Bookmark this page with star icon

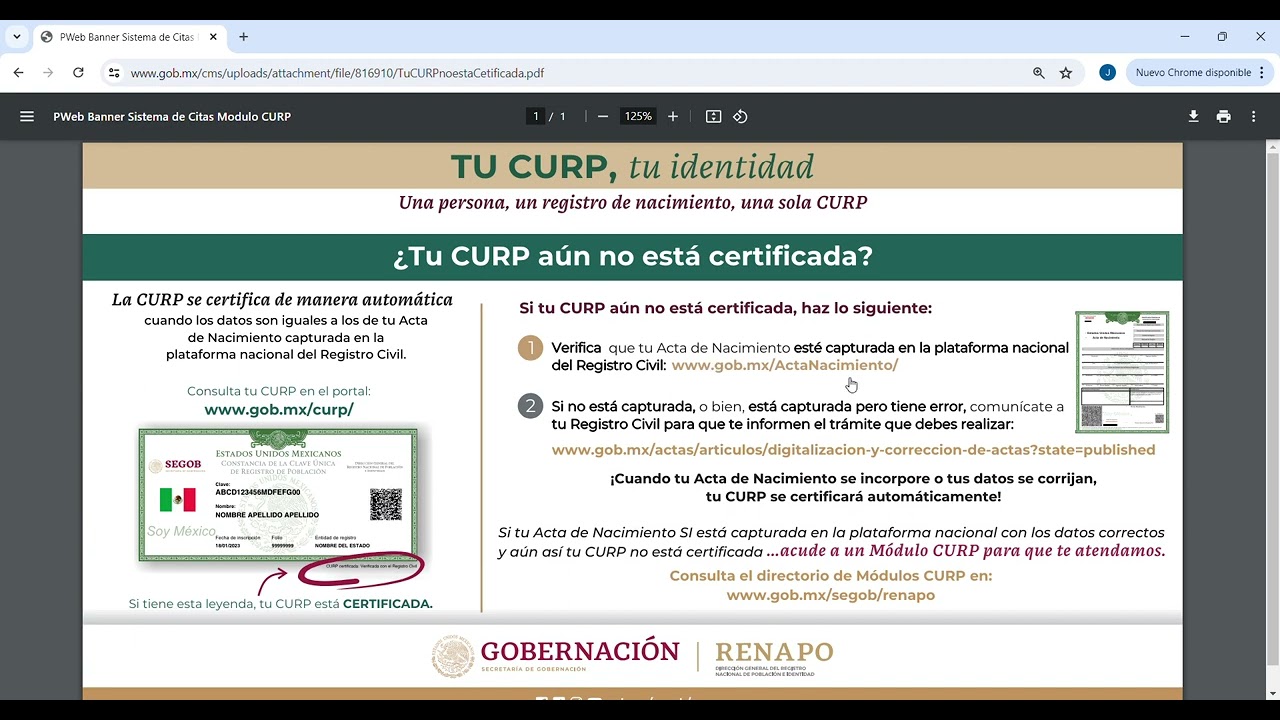[1066, 73]
